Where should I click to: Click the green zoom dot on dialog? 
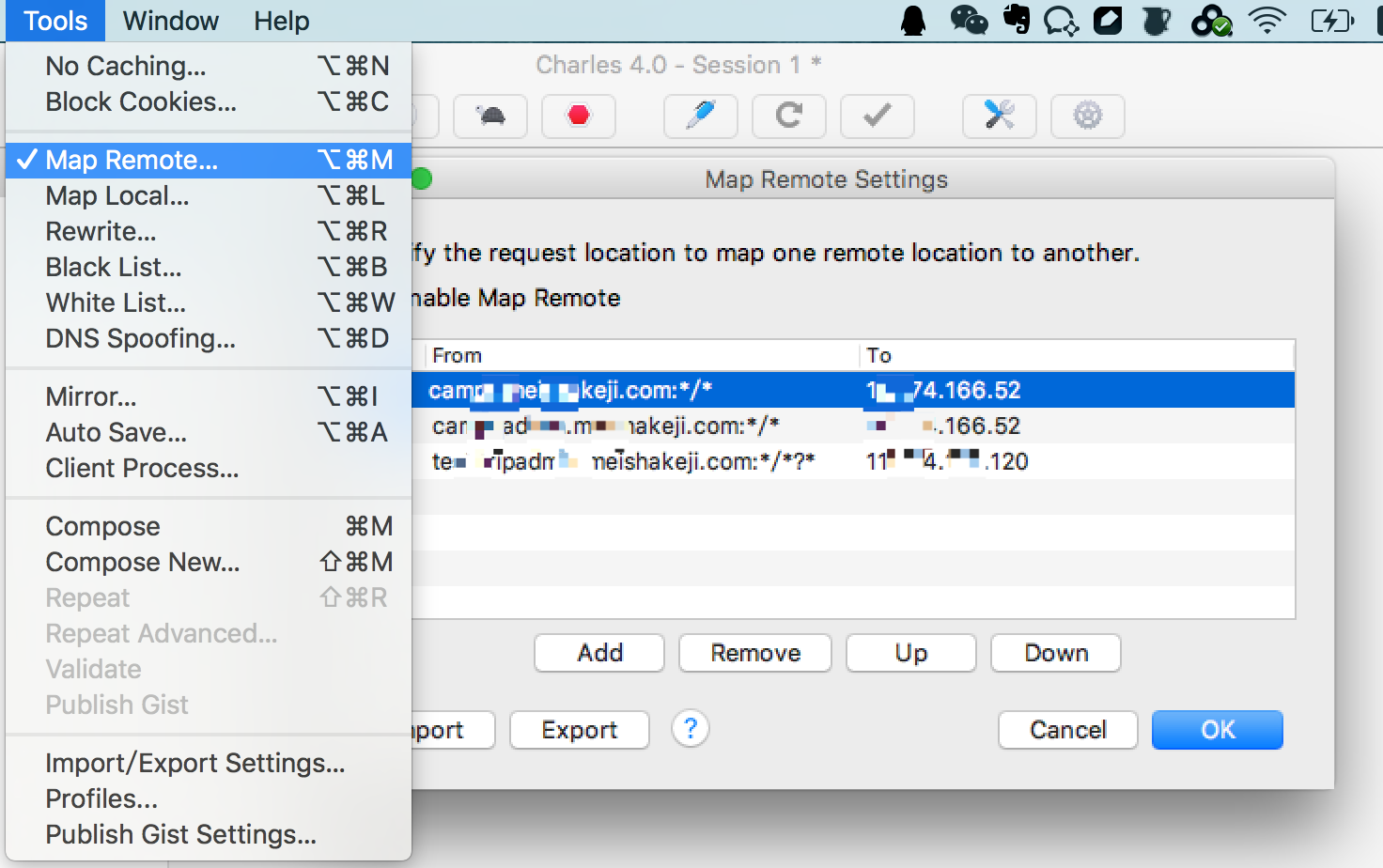pyautogui.click(x=422, y=178)
